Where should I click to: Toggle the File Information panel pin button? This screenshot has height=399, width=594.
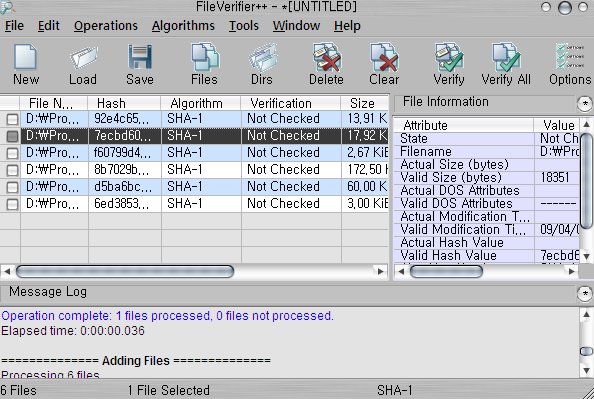585,103
